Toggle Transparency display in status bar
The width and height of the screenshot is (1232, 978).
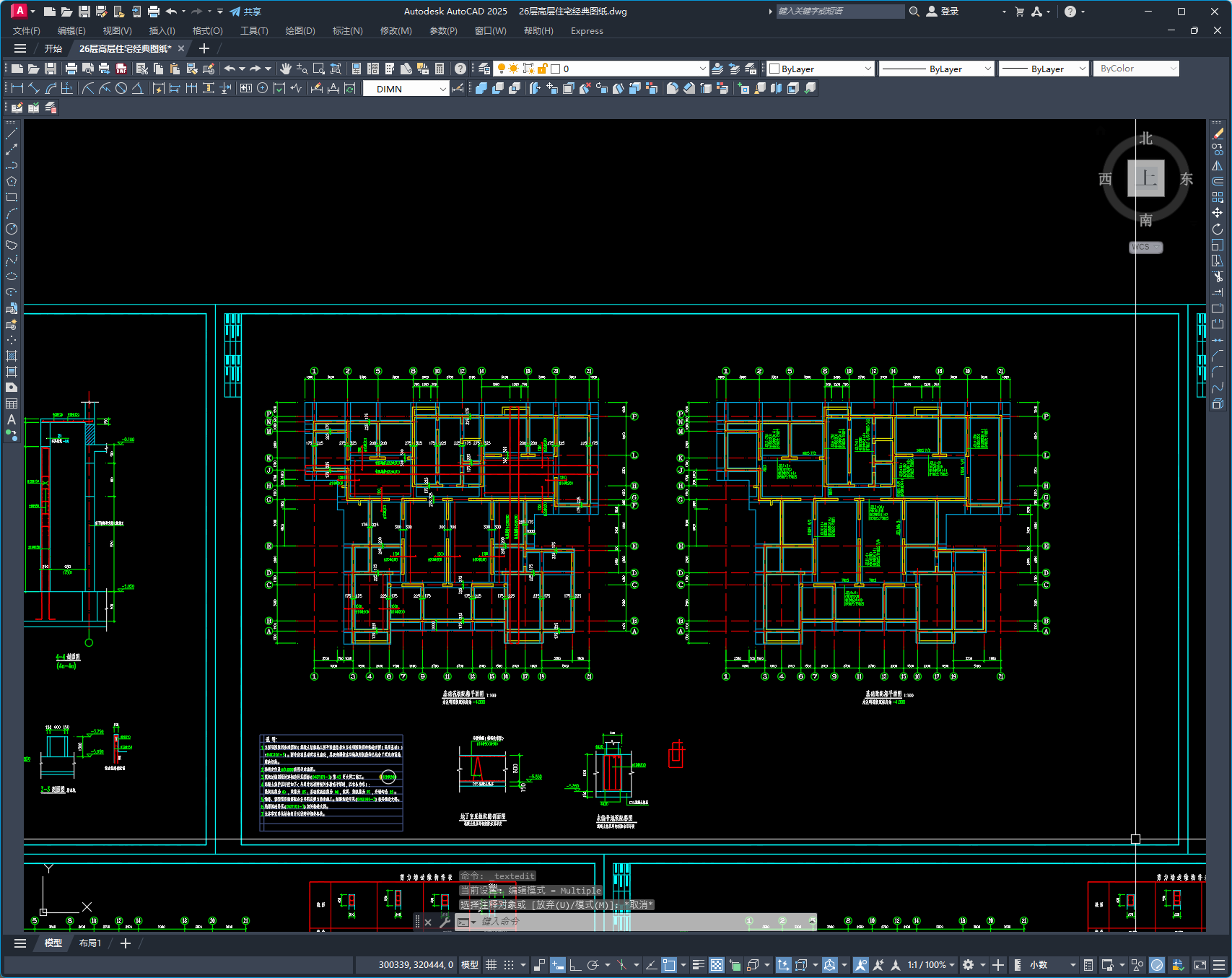717,965
